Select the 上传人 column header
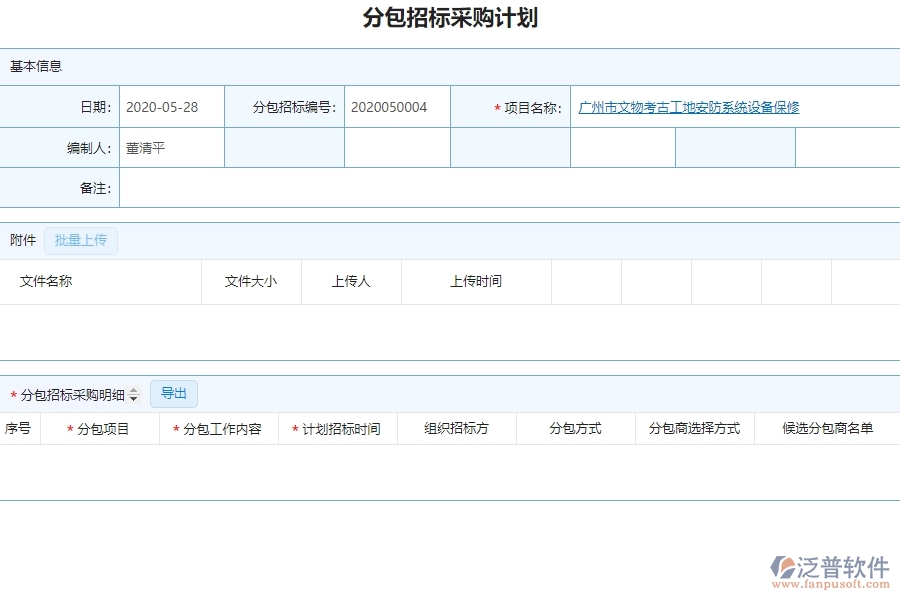This screenshot has width=900, height=600. 351,281
